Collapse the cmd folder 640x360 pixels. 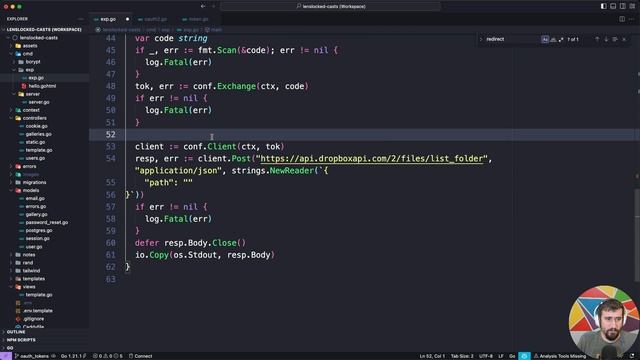[44, 54]
